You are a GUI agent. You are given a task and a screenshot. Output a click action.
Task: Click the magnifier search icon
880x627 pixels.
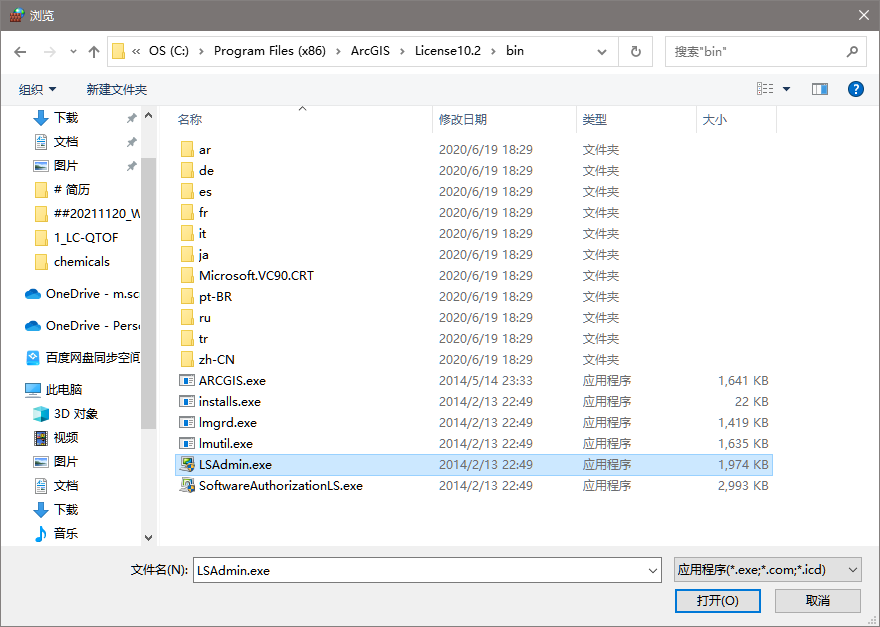(852, 52)
